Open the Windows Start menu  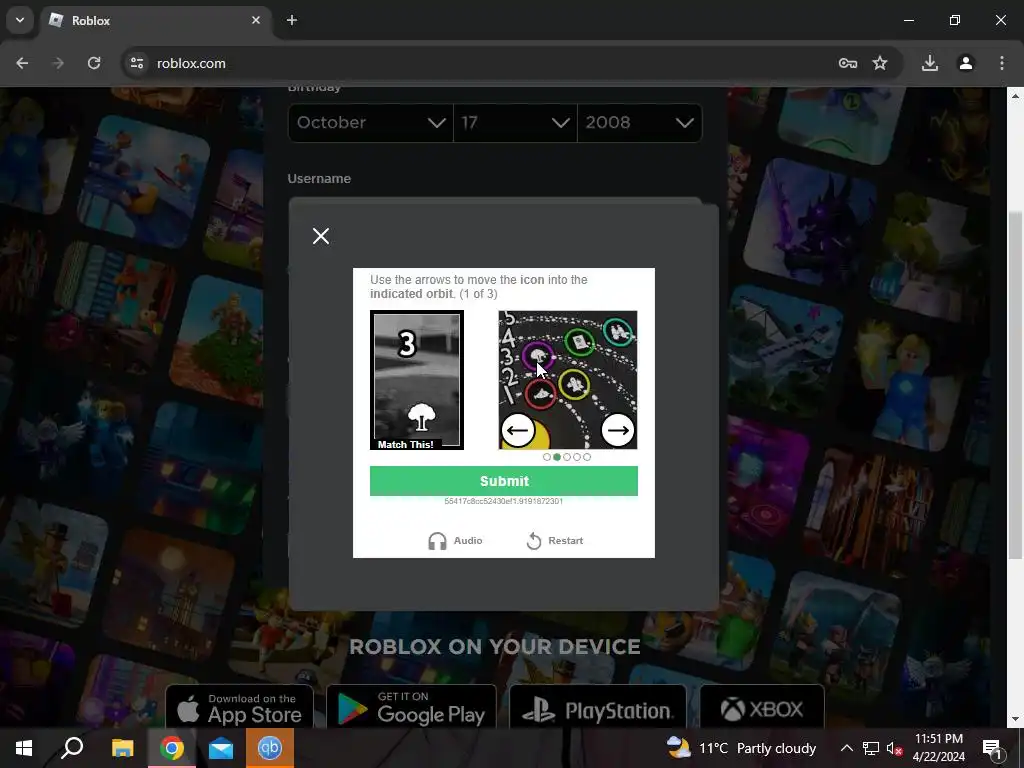pyautogui.click(x=24, y=748)
